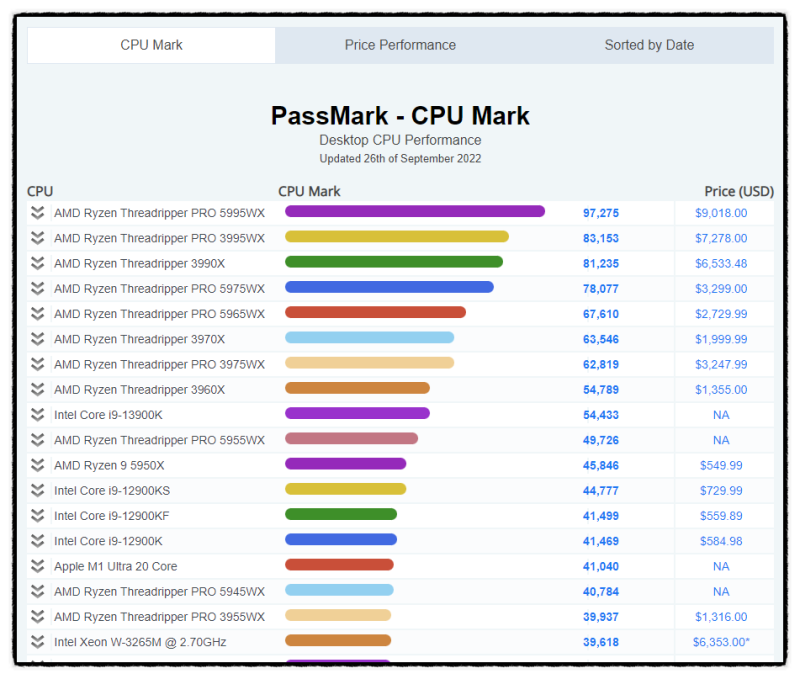
Task: Click chevron icon beside Apple M1 Ultra 20 Core
Action: [x=37, y=566]
